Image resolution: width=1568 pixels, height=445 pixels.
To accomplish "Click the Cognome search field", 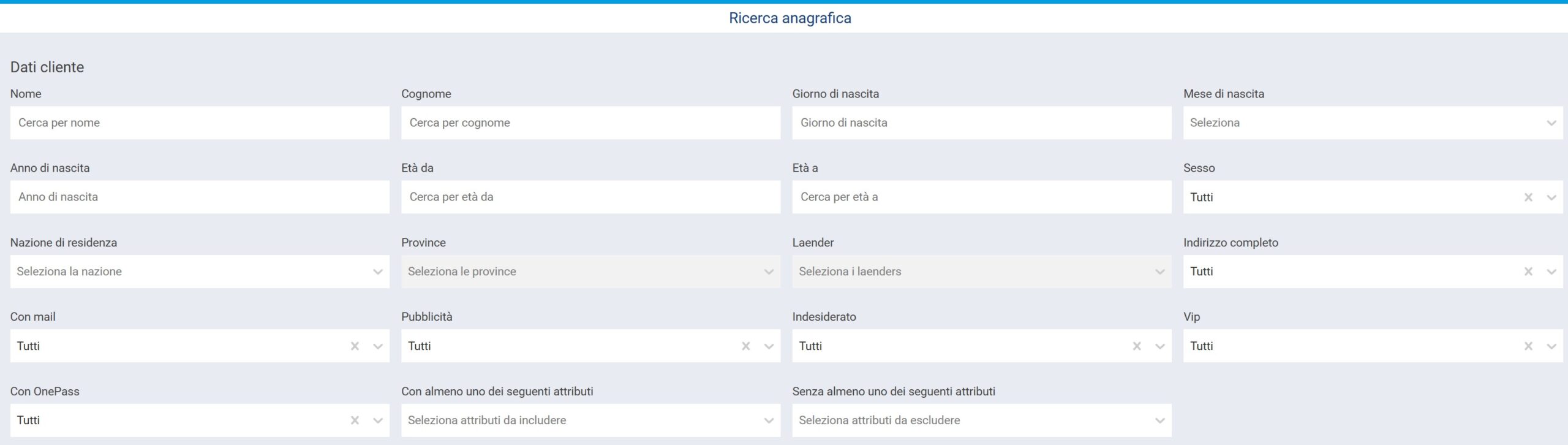I will [590, 123].
